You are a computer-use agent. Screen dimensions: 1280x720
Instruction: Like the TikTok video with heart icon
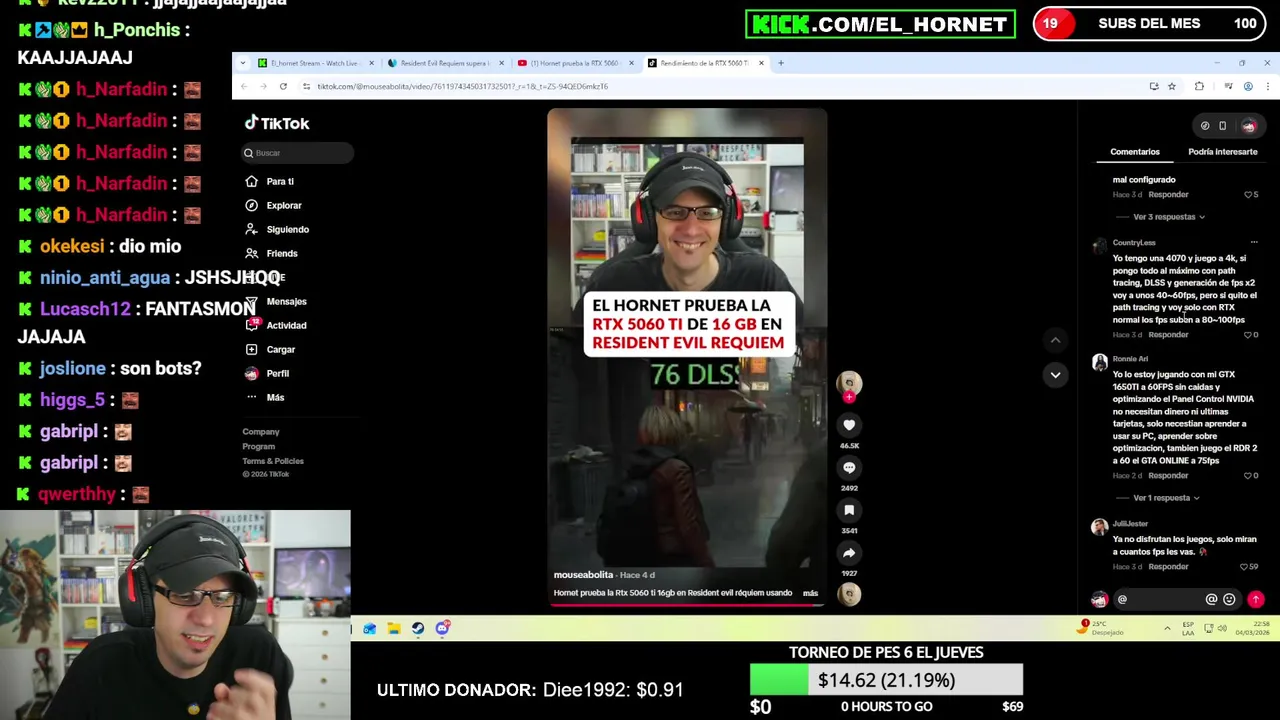pos(849,425)
